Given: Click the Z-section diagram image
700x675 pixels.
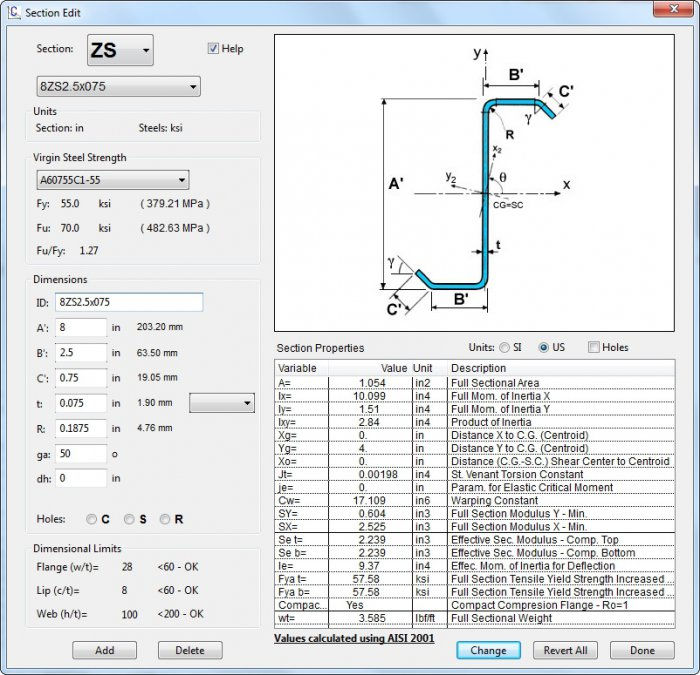Looking at the screenshot, I should (x=474, y=183).
